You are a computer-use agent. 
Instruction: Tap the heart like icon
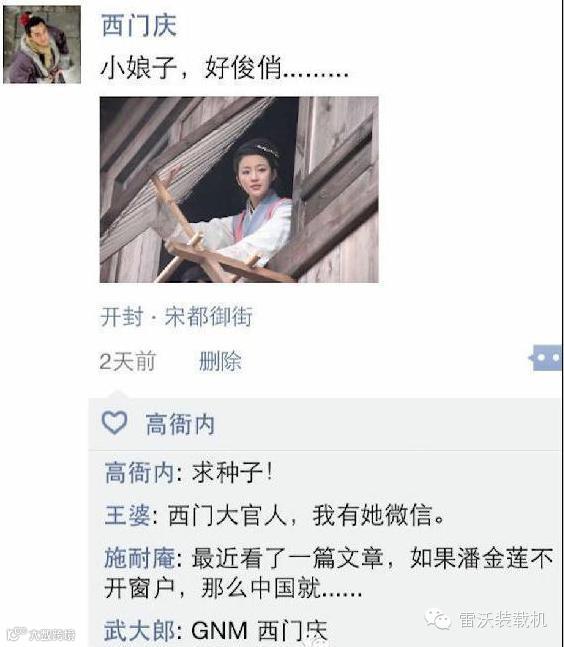[x=114, y=423]
